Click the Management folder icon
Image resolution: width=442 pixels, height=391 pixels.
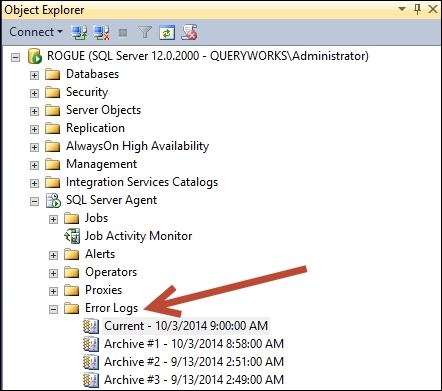pos(53,164)
